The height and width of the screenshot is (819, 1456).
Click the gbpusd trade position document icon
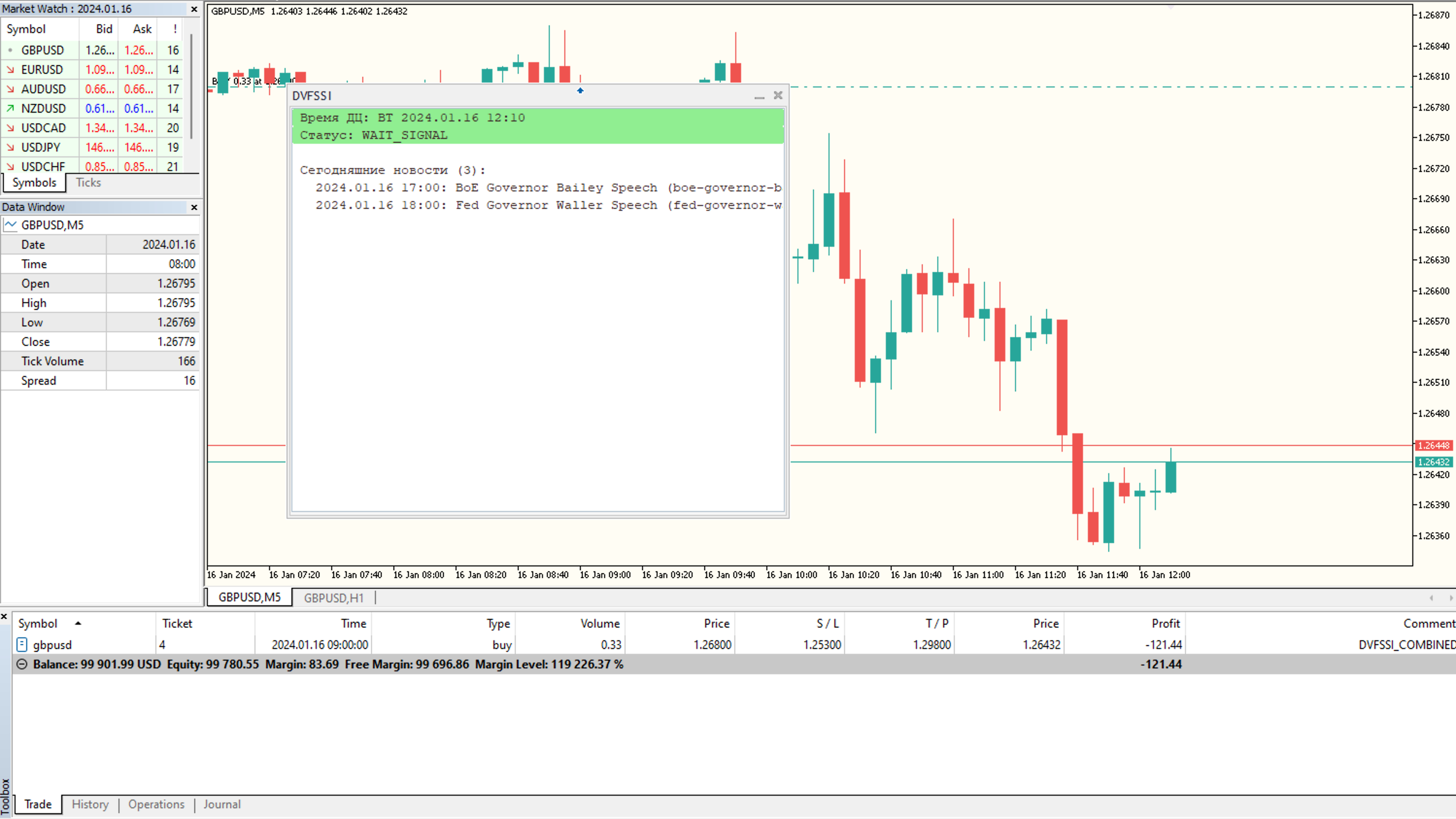click(x=21, y=644)
